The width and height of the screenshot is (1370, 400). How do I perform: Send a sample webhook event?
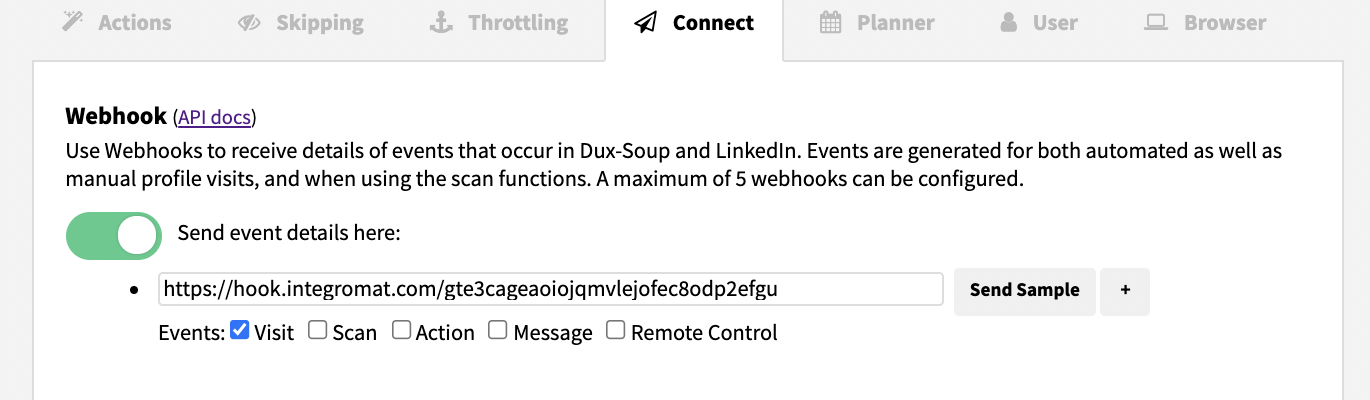tap(1025, 291)
